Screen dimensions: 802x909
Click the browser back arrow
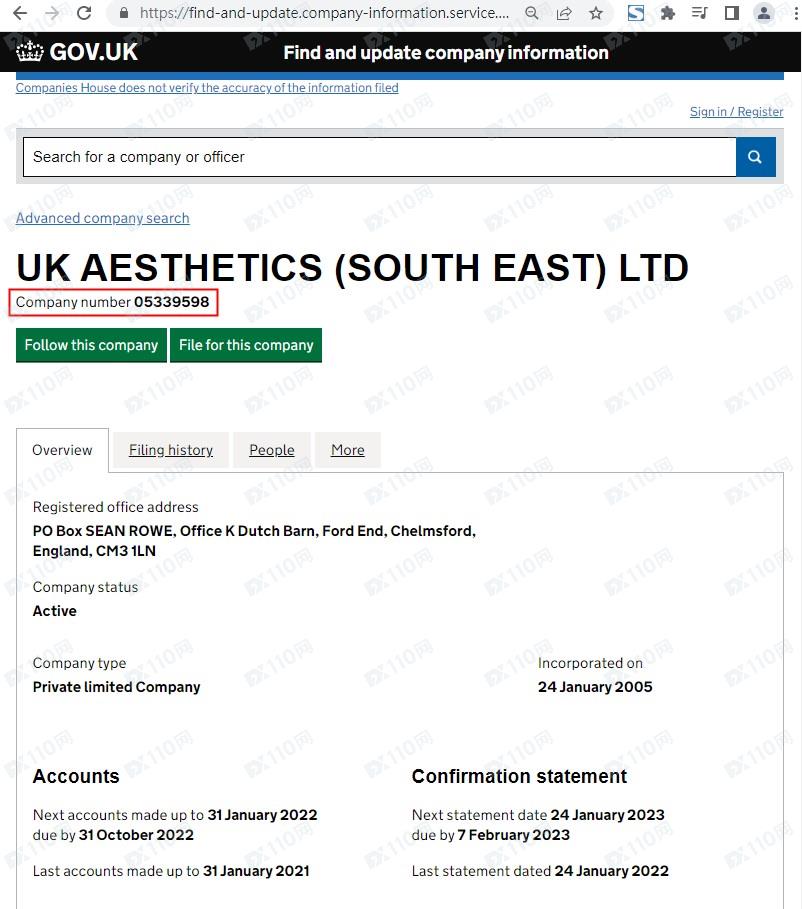(x=20, y=14)
